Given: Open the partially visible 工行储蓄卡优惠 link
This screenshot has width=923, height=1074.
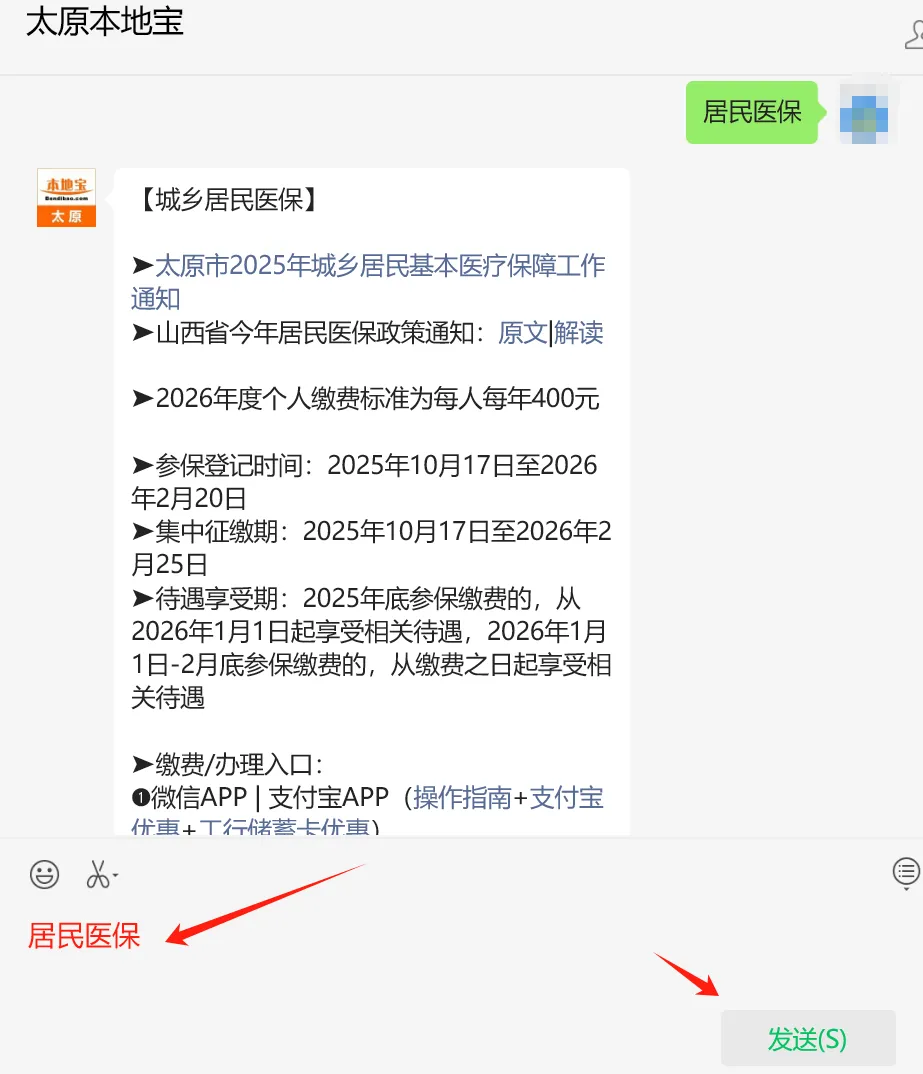Looking at the screenshot, I should tap(284, 827).
